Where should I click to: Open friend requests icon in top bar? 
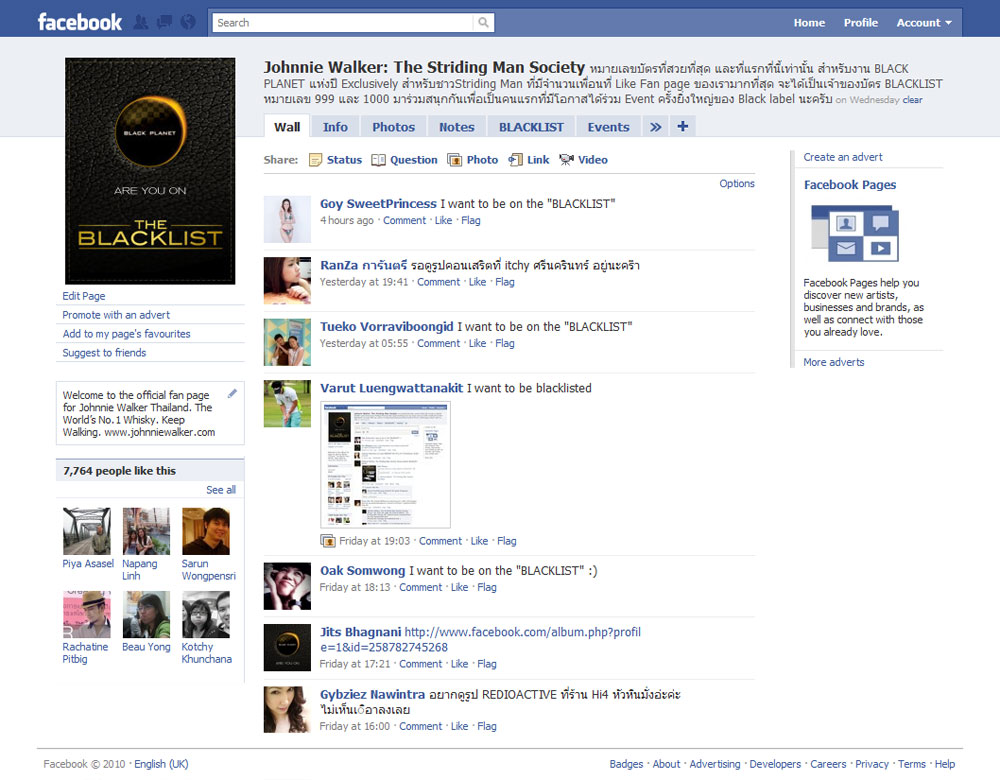[x=141, y=22]
